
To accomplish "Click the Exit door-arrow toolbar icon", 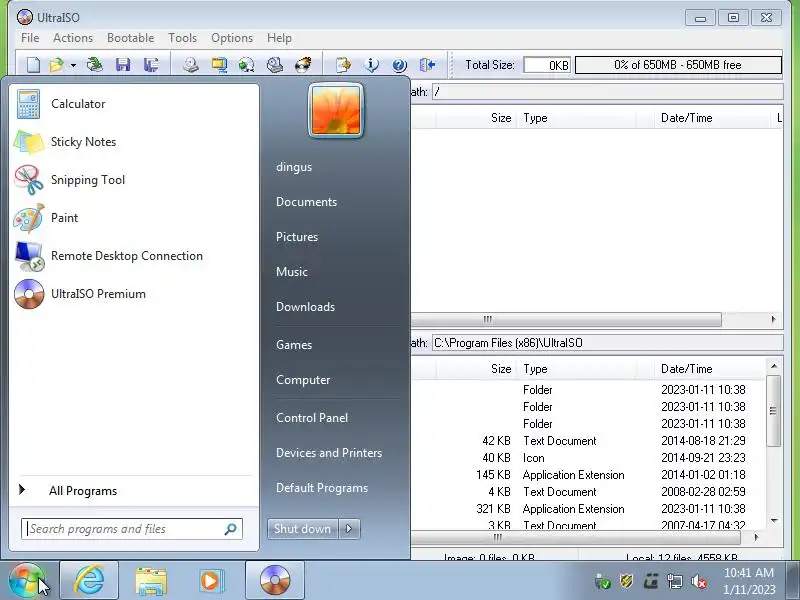I will point(428,65).
